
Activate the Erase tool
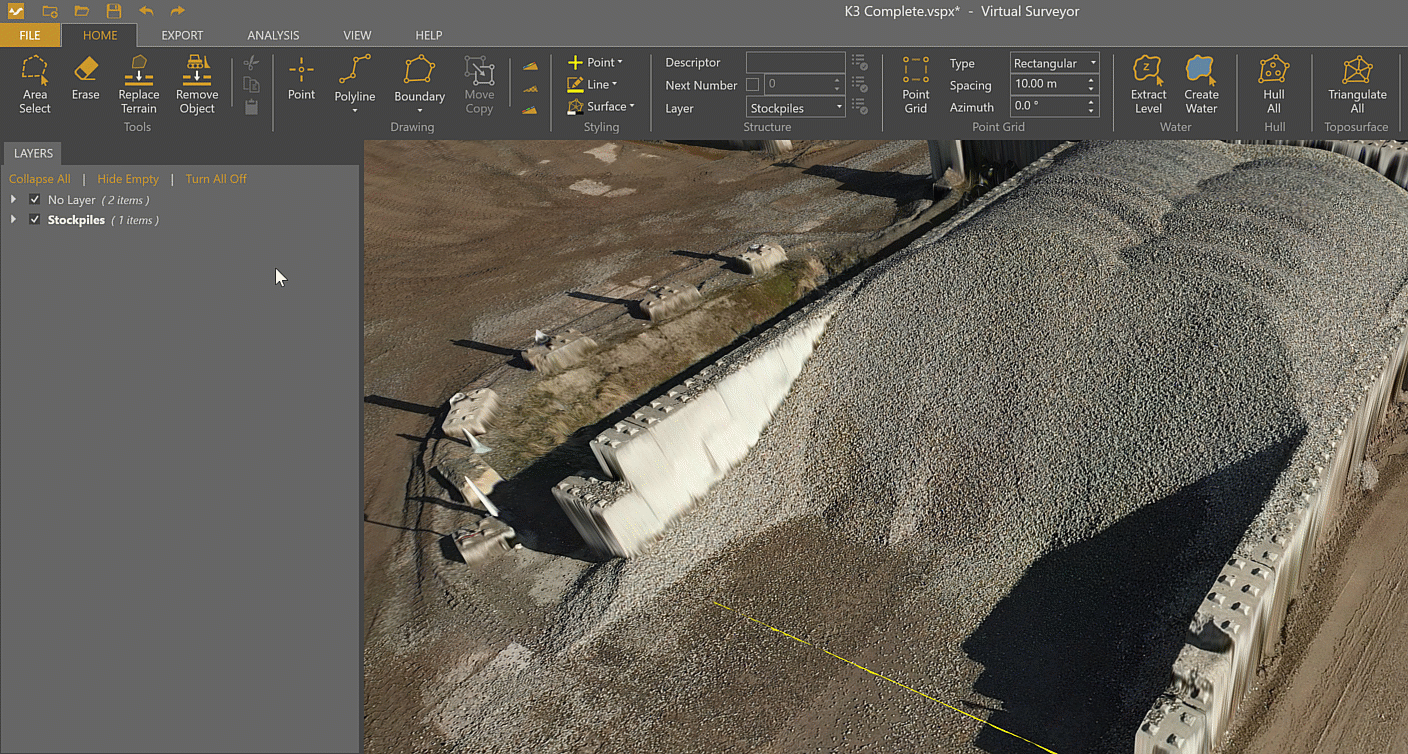coord(86,78)
